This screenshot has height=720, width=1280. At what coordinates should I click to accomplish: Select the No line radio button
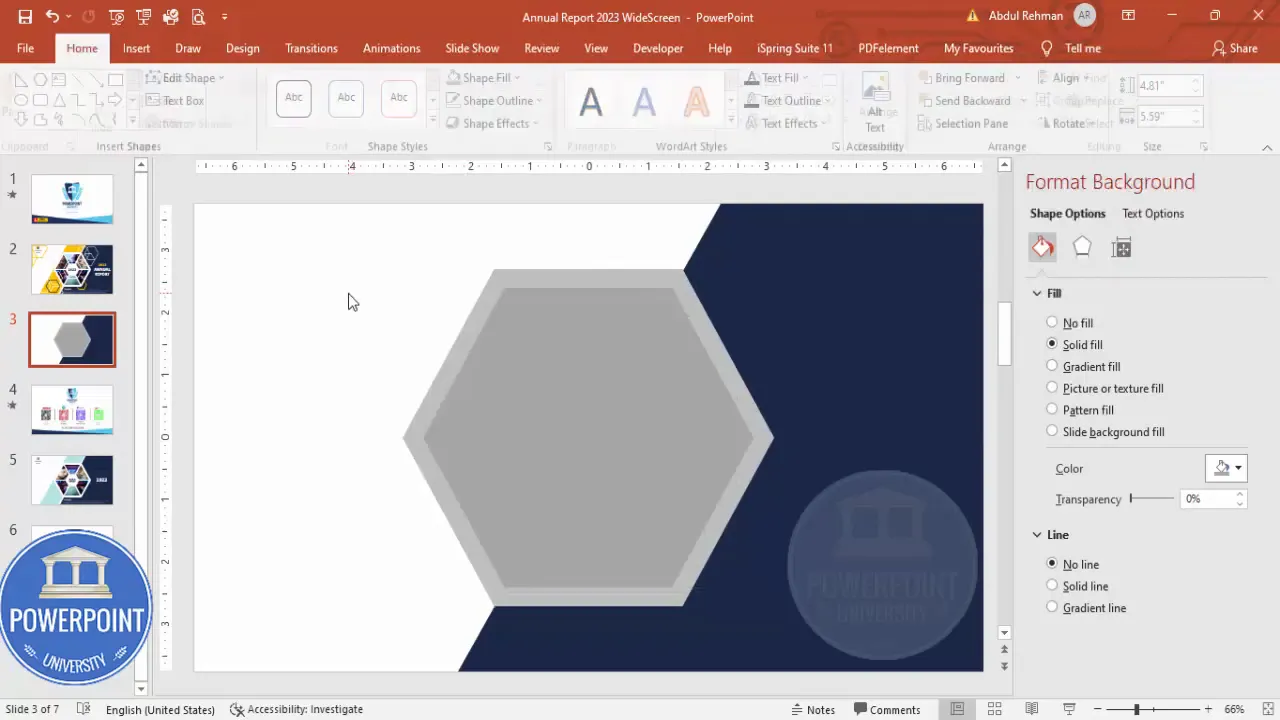point(1052,564)
